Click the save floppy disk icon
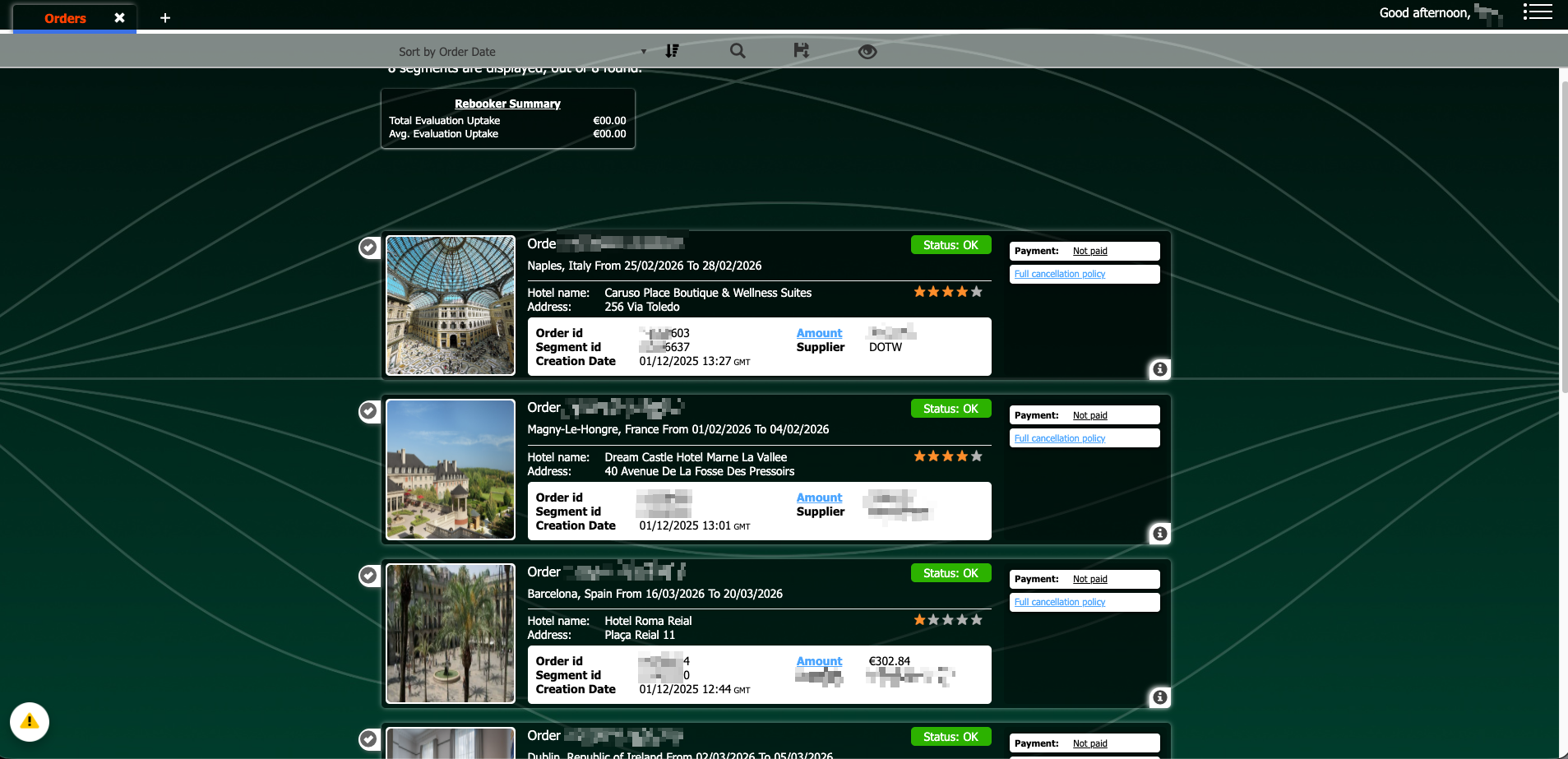 coord(801,51)
